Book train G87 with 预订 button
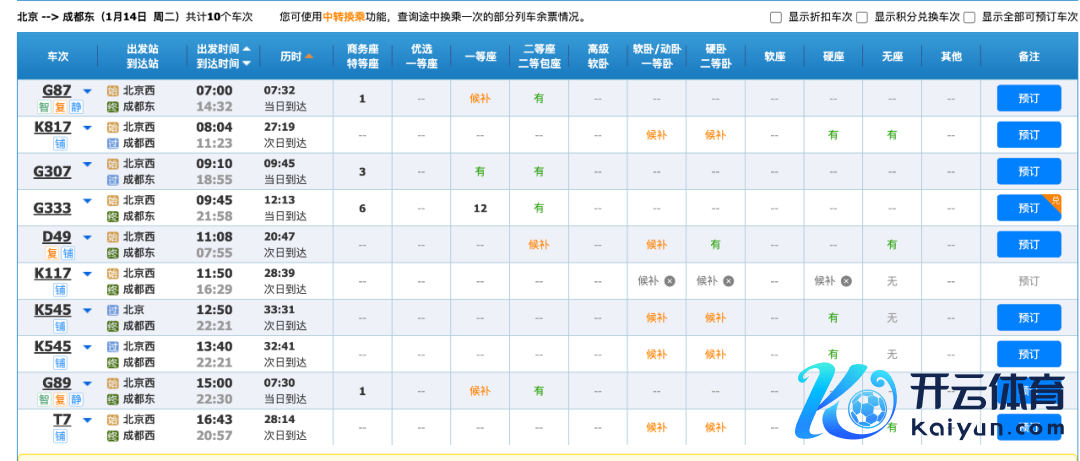 click(x=1028, y=98)
